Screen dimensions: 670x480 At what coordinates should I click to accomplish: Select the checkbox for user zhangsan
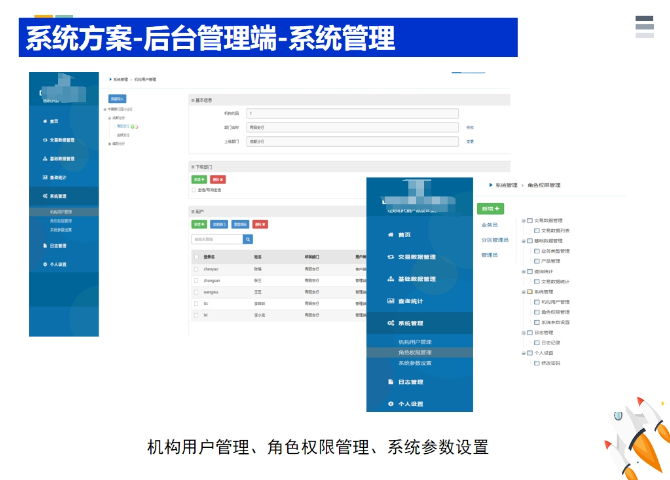[196, 281]
